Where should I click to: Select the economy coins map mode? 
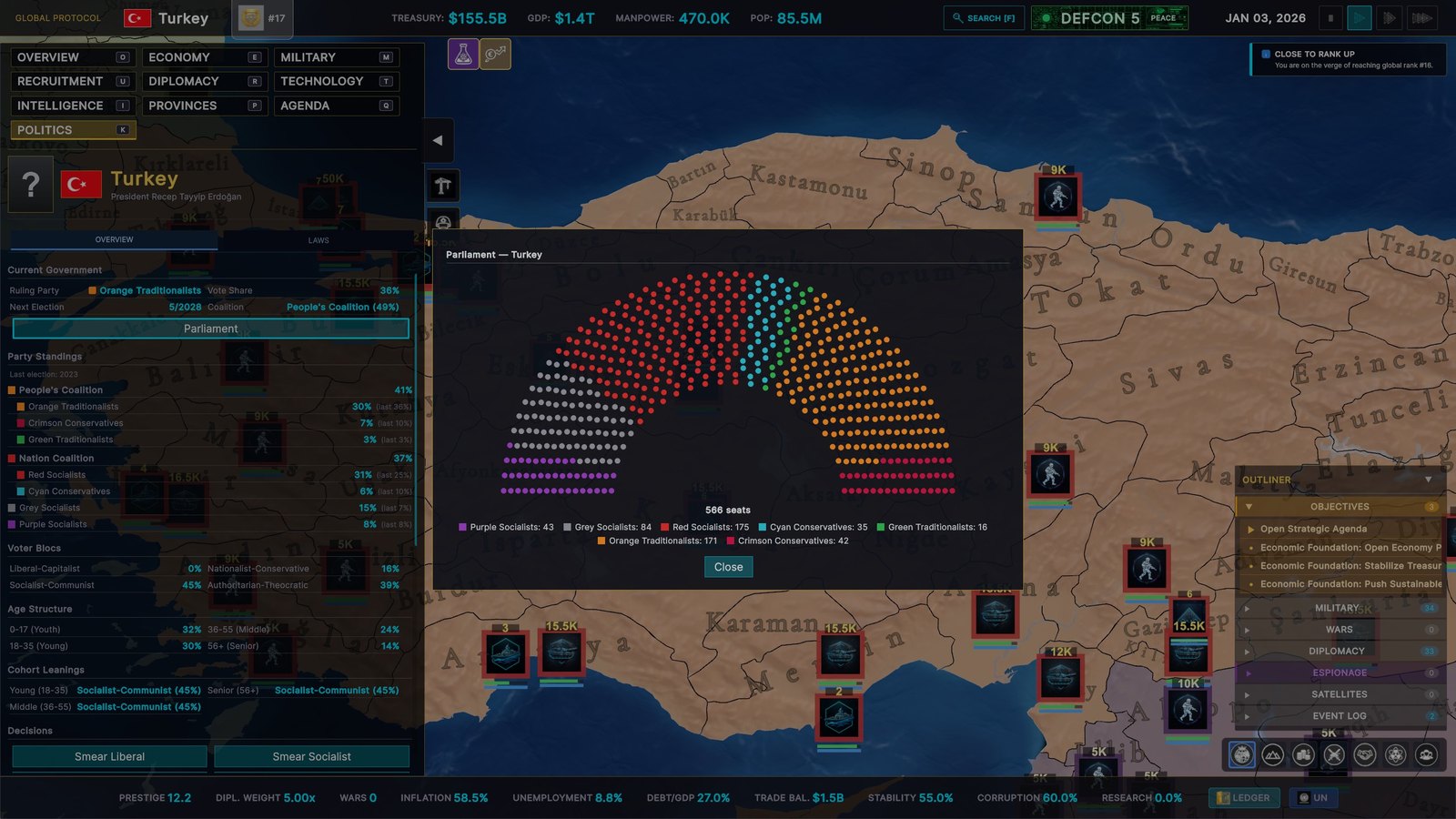(1303, 754)
